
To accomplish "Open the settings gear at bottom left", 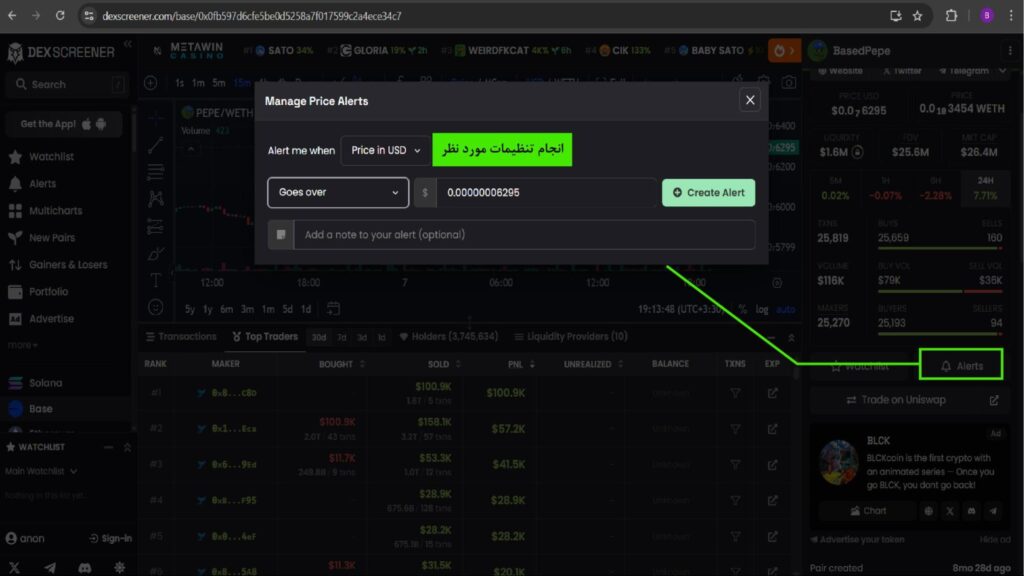I will [120, 568].
